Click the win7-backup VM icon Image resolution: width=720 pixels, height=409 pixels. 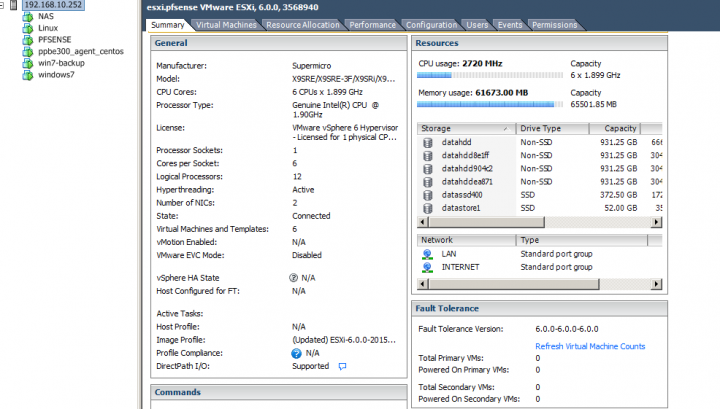[28, 63]
